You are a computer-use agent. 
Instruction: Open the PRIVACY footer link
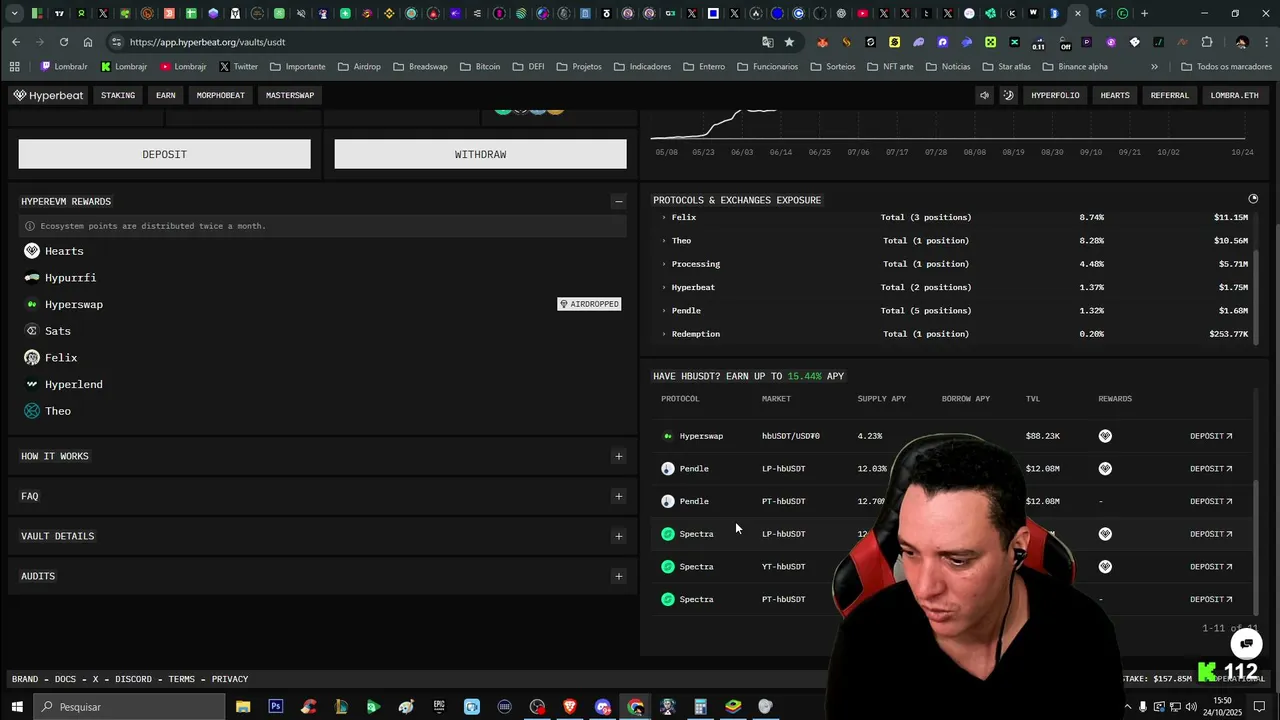click(230, 679)
